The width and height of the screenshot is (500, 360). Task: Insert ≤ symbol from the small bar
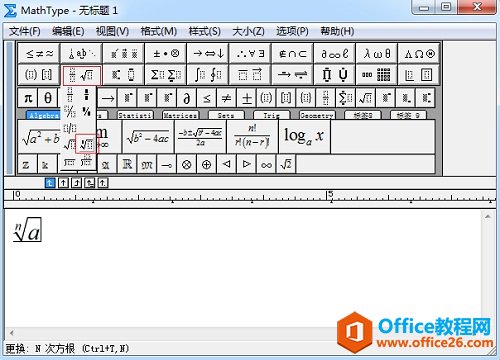click(x=207, y=98)
